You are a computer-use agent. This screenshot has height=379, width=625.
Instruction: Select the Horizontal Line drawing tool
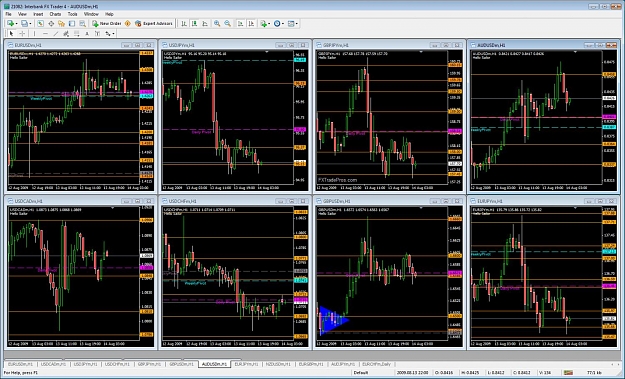[x=45, y=33]
